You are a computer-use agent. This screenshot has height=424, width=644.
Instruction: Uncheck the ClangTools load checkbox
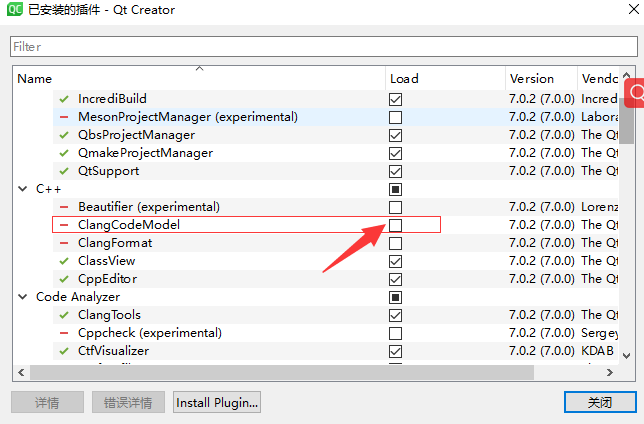(x=396, y=316)
